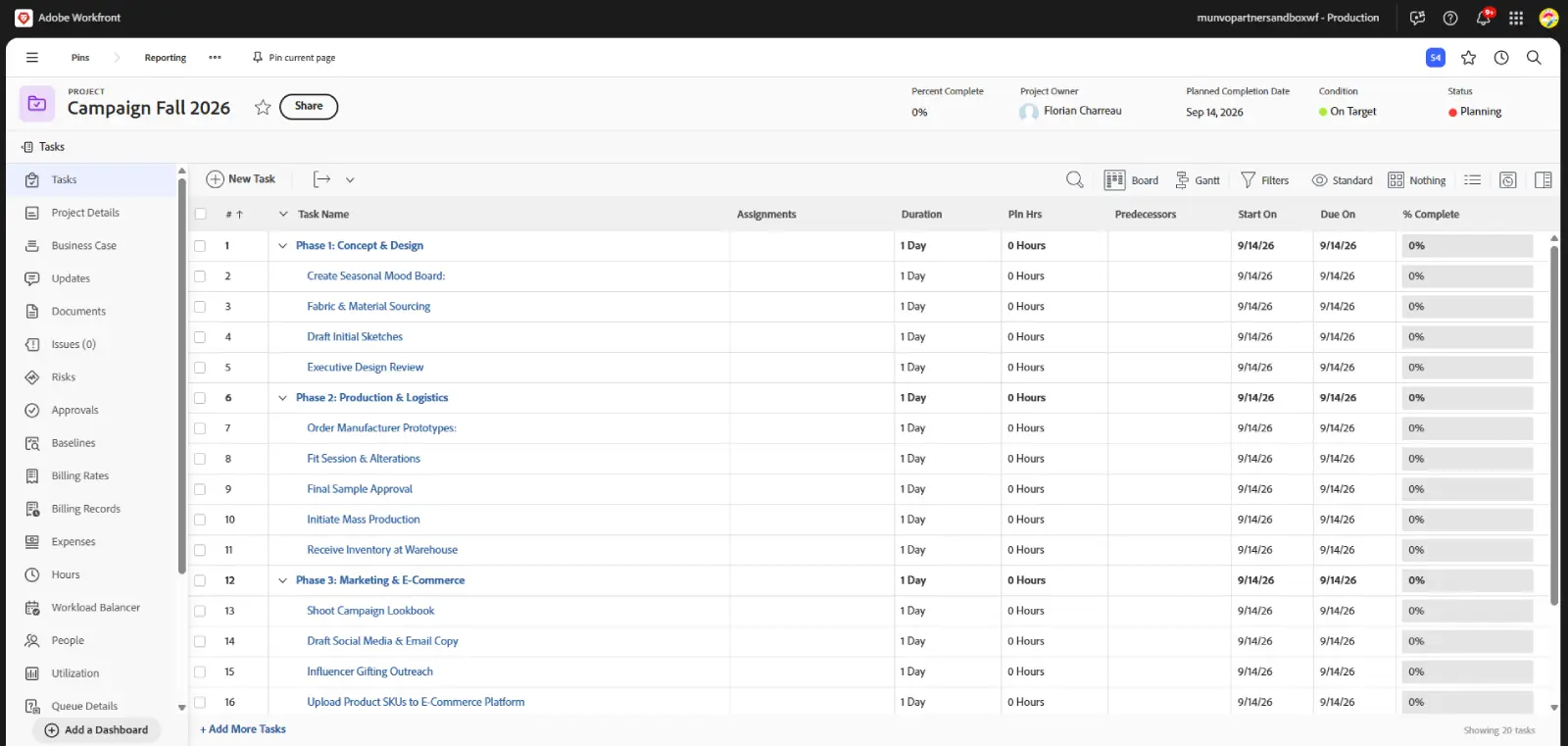Viewport: 1568px width, 746px height.
Task: Check the Draft Initial Sketches row
Action: [x=200, y=337]
